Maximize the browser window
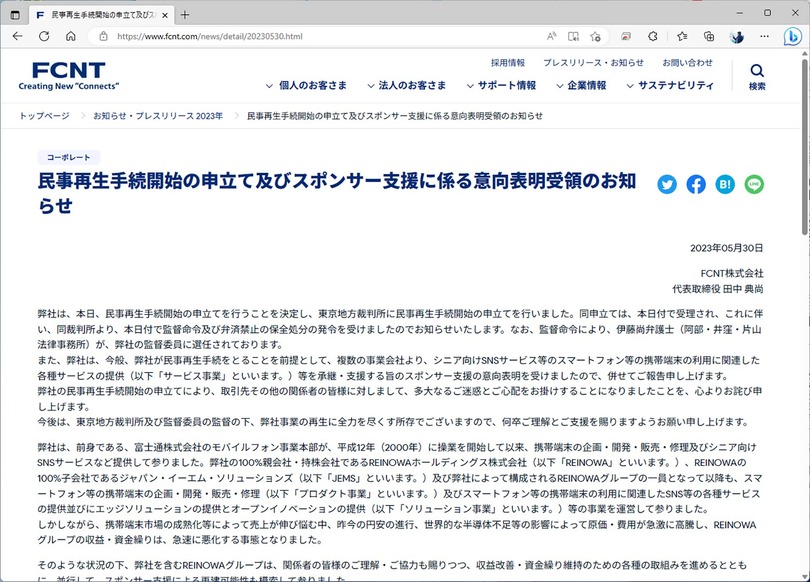The image size is (810, 582). point(768,13)
